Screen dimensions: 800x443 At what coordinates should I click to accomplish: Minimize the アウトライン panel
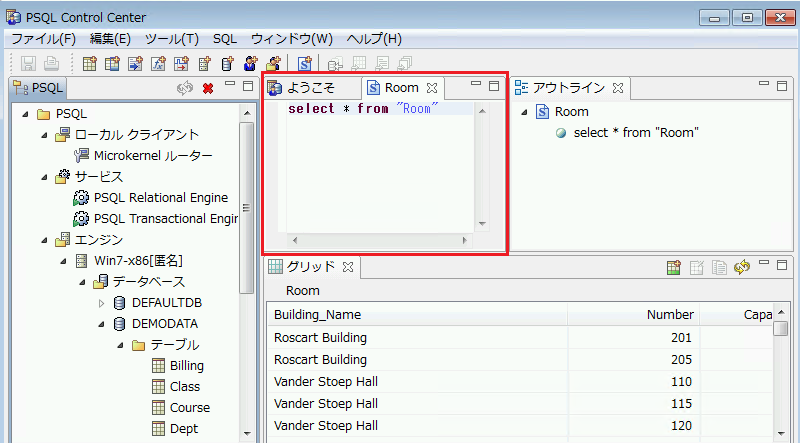tap(764, 85)
